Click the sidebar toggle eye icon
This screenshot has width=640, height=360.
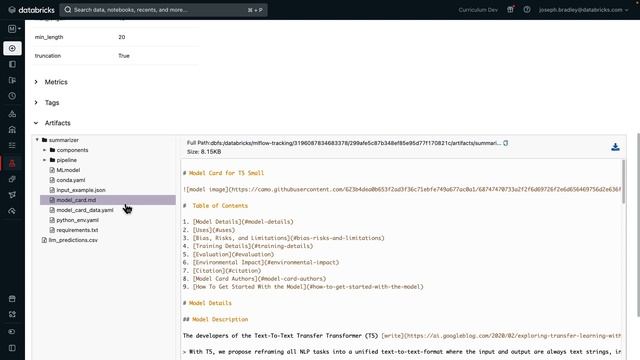12,331
